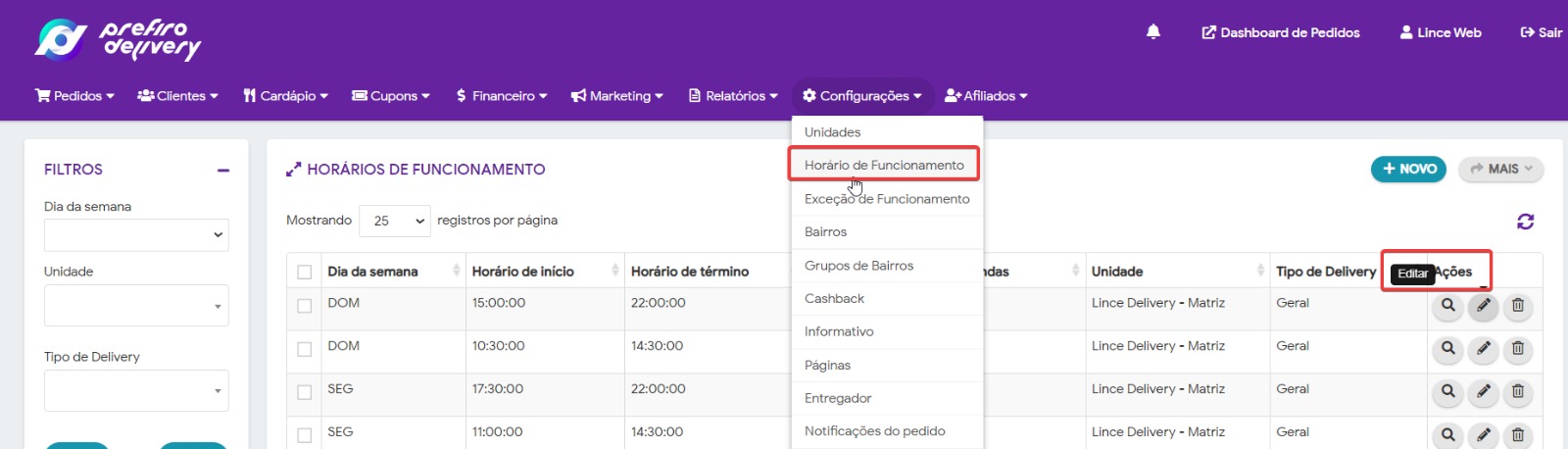This screenshot has height=449, width=1568.
Task: Click the Novo button
Action: (1408, 169)
